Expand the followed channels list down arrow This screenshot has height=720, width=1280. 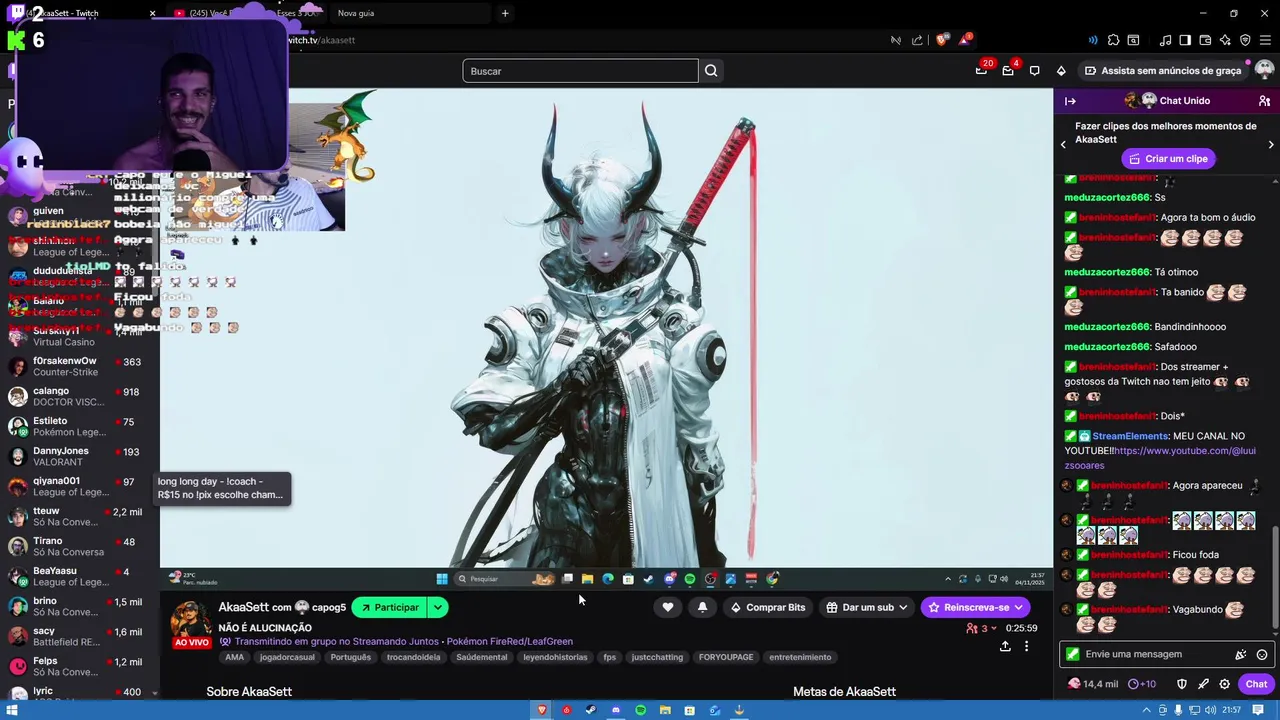[155, 692]
